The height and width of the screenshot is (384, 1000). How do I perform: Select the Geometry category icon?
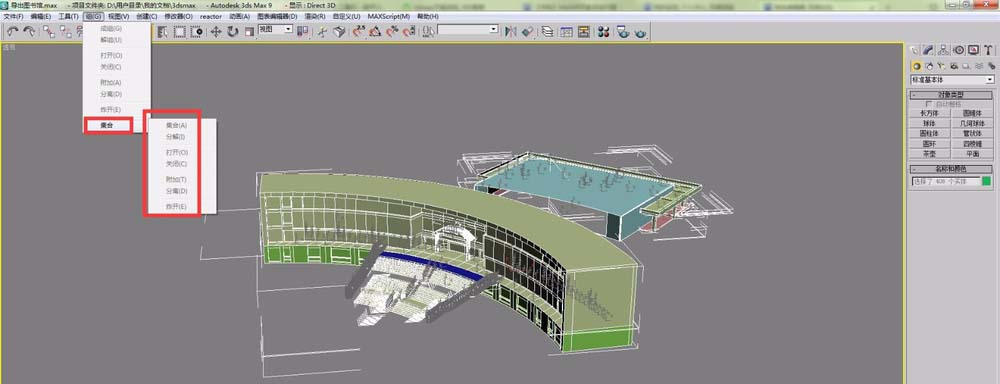tap(916, 66)
